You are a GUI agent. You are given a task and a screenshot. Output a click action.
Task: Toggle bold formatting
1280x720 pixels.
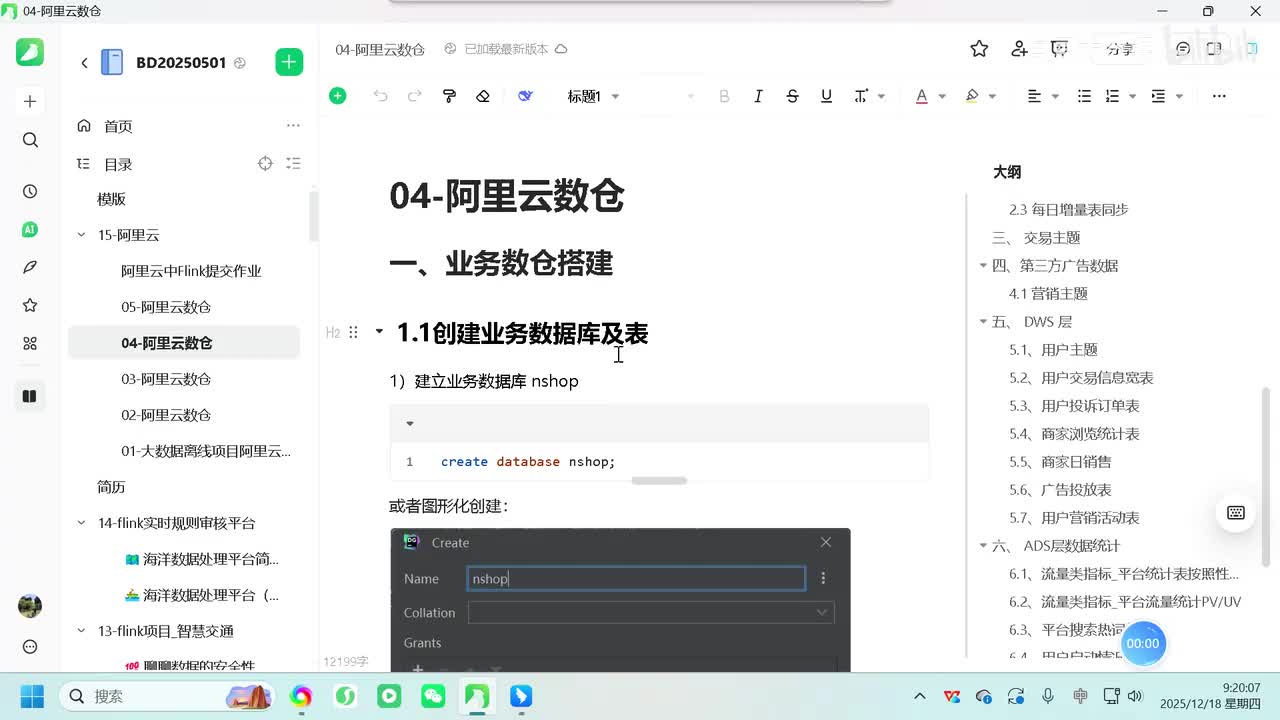[x=725, y=96]
